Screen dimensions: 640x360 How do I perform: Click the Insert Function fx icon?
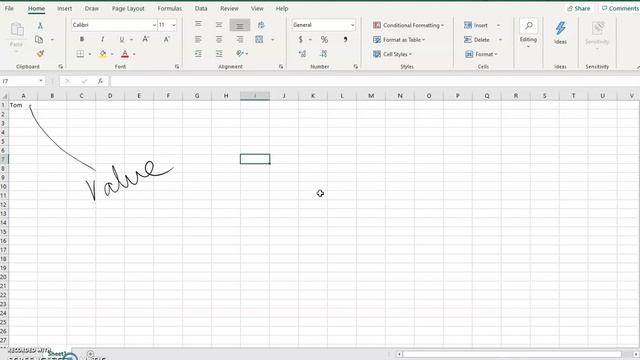click(x=100, y=81)
